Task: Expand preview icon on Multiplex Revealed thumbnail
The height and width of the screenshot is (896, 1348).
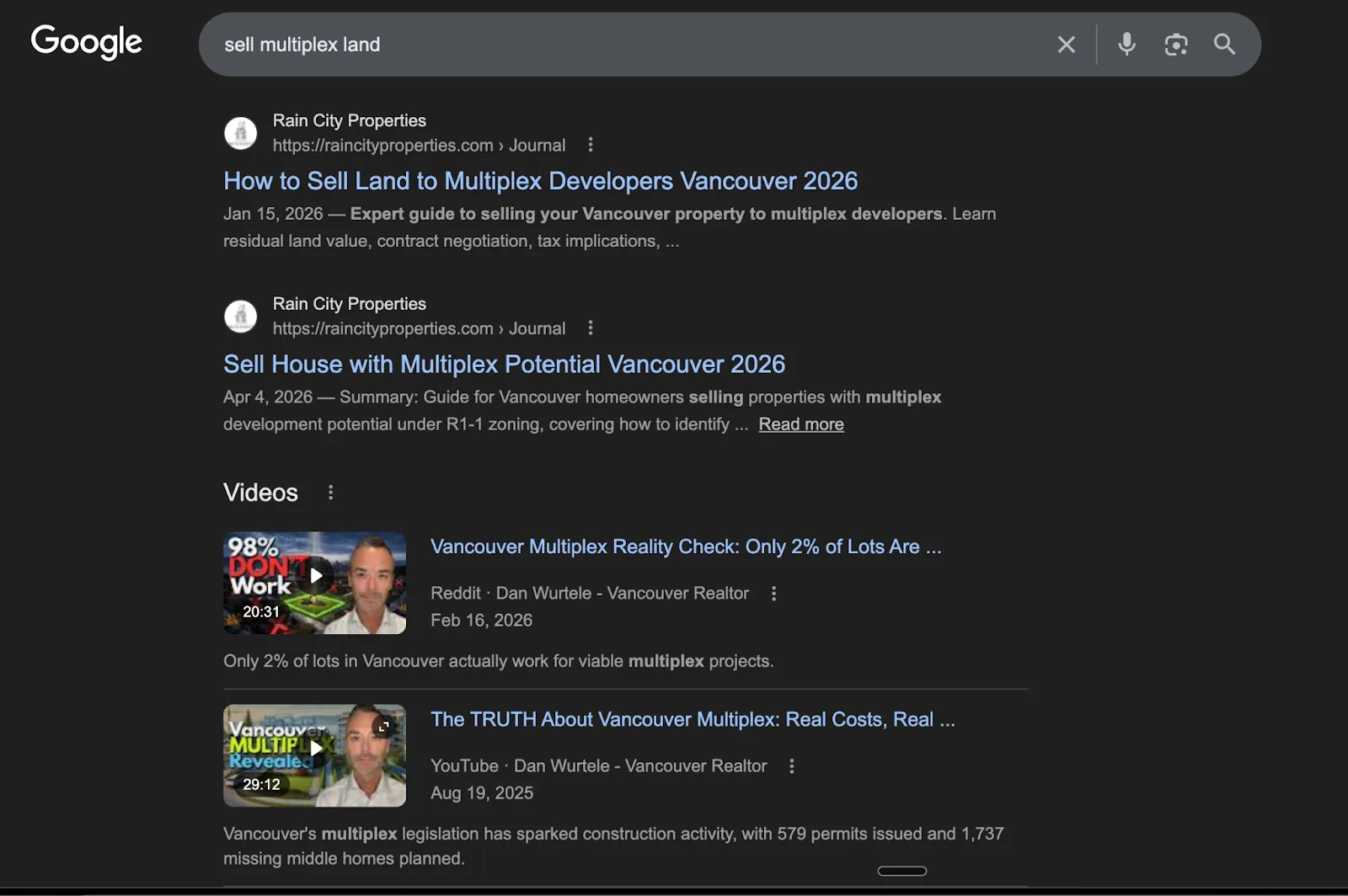Action: [384, 726]
